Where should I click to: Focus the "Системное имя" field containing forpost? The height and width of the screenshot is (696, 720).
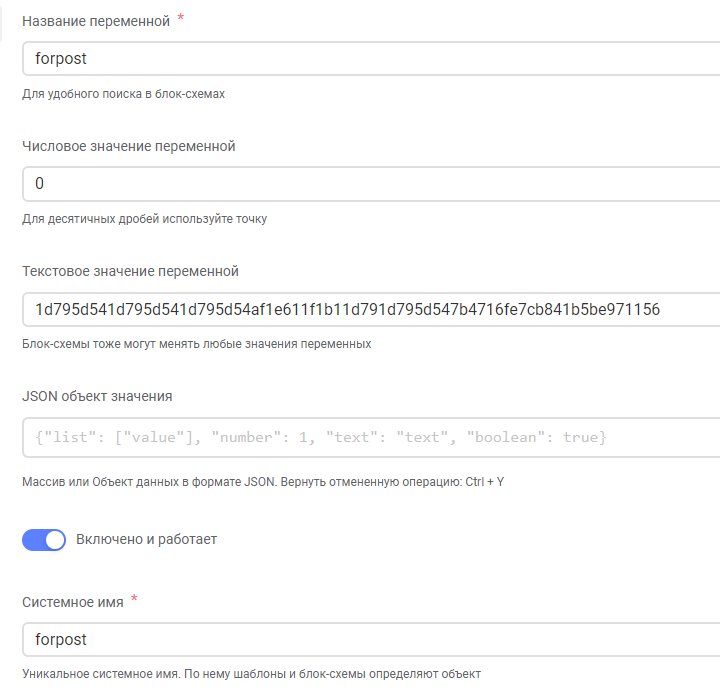pyautogui.click(x=371, y=640)
